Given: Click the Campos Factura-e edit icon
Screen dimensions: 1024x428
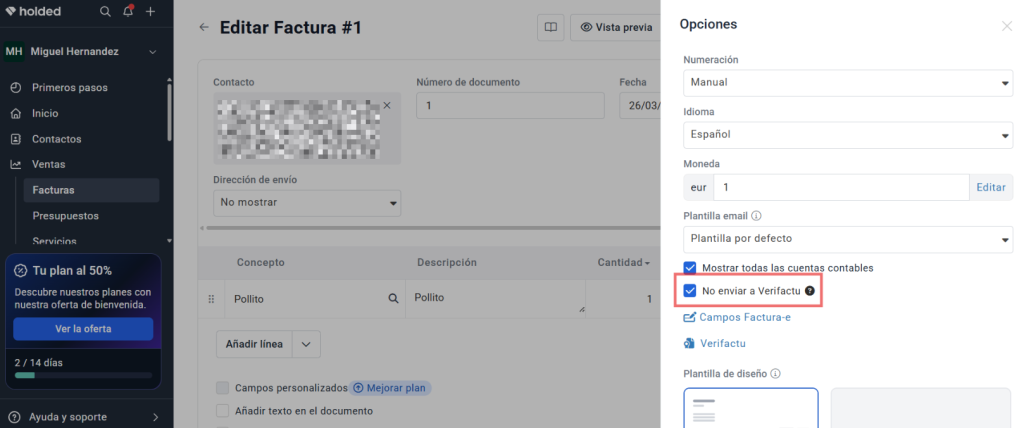Looking at the screenshot, I should pyautogui.click(x=690, y=318).
